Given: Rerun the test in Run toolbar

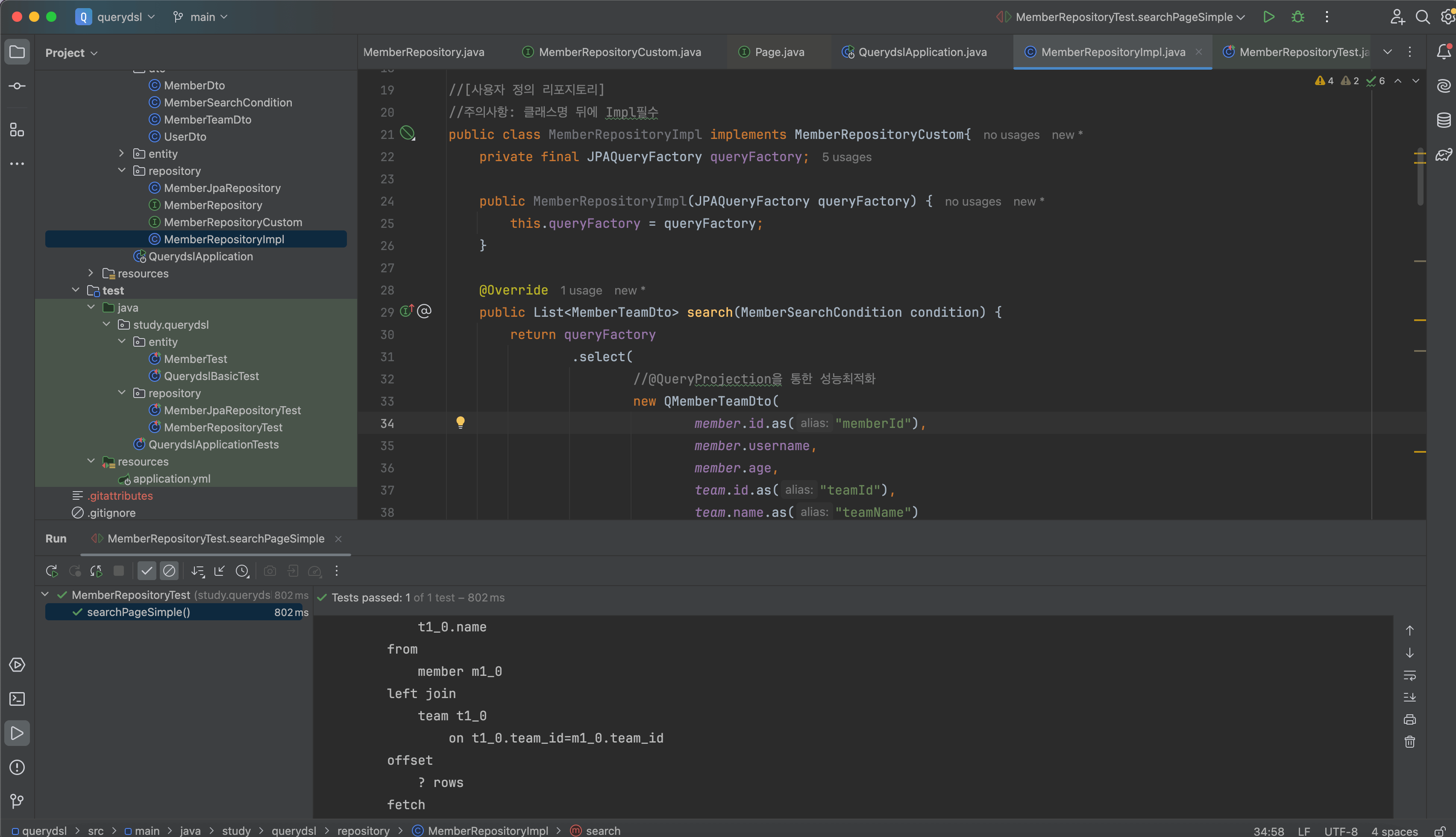Looking at the screenshot, I should (x=52, y=571).
